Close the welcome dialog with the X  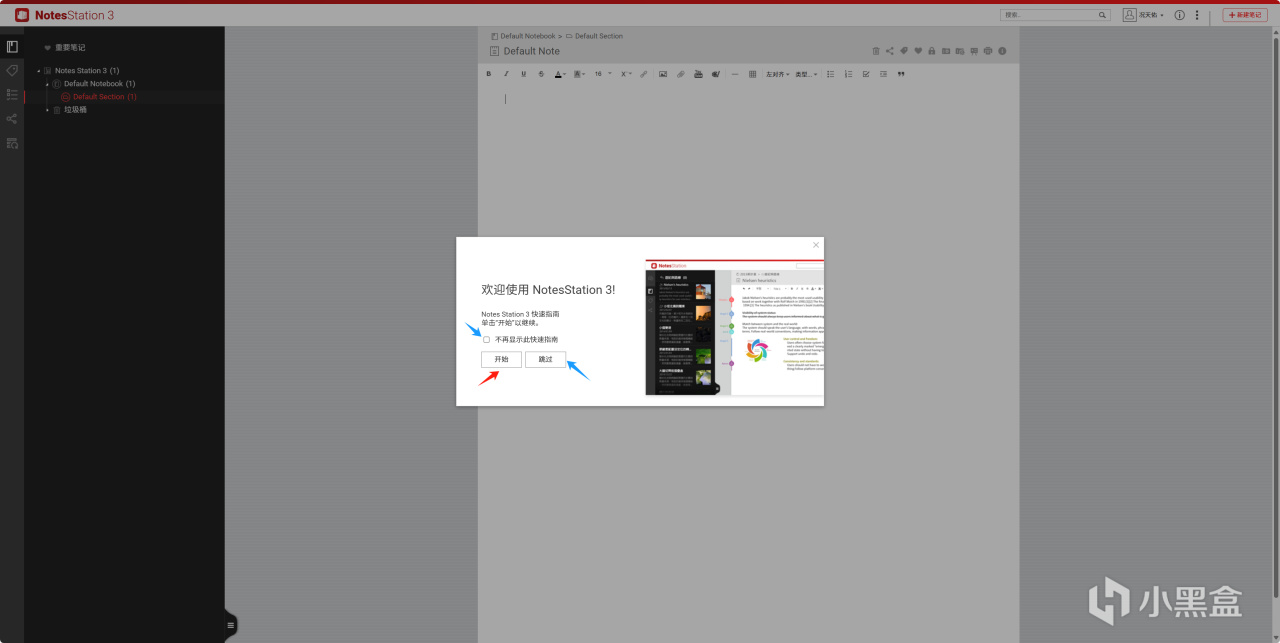(816, 245)
